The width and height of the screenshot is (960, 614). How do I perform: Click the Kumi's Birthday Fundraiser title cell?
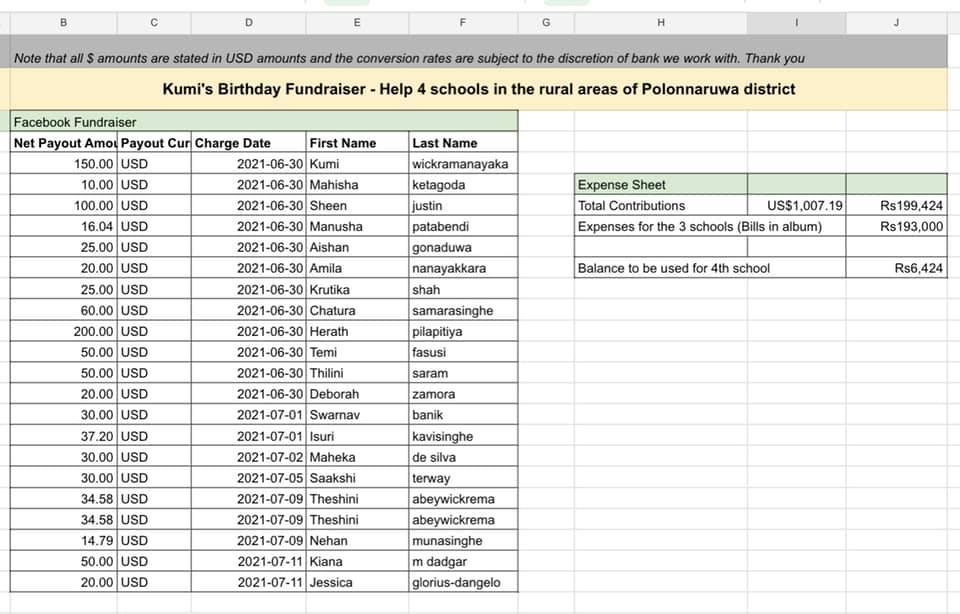click(x=479, y=89)
